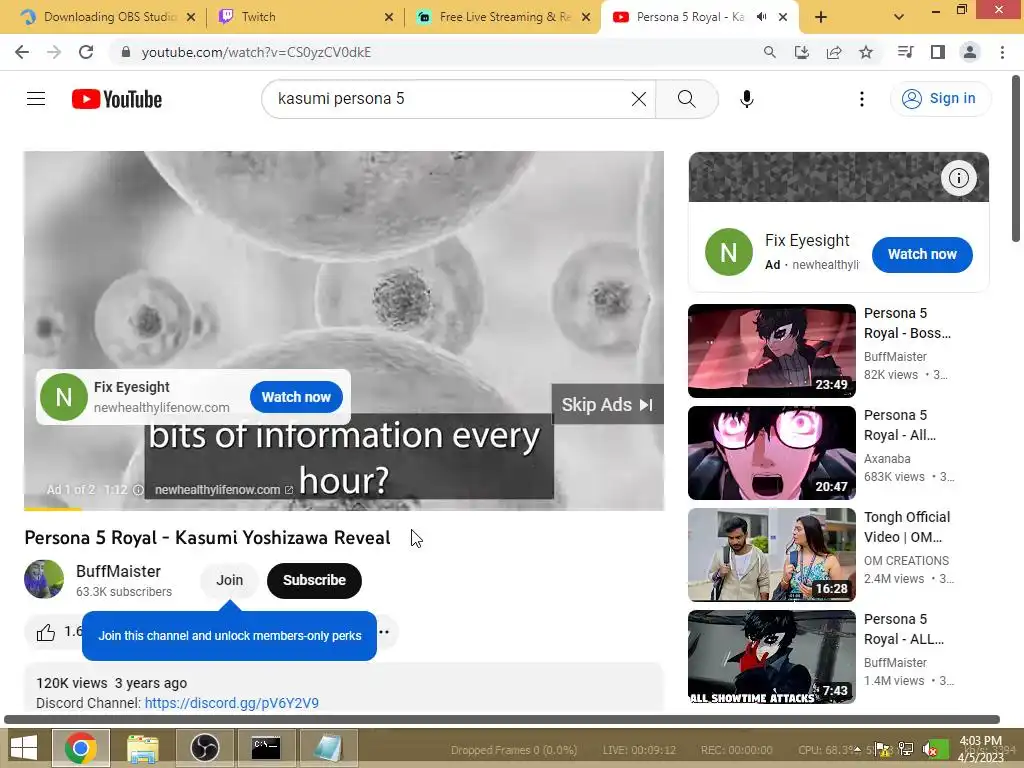Share this page using the share icon
Image resolution: width=1024 pixels, height=768 pixels.
click(834, 52)
